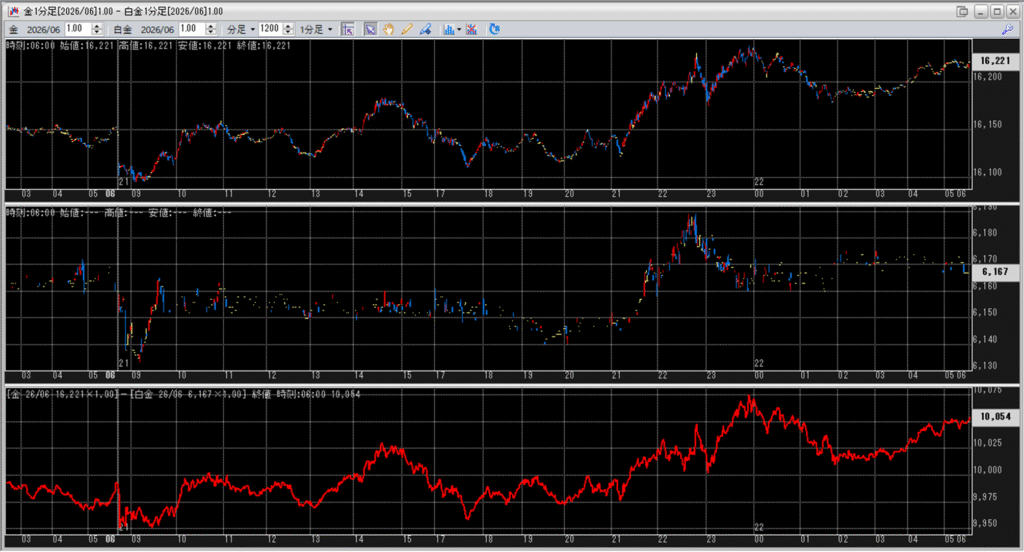The height and width of the screenshot is (552, 1024).
Task: Open the 分足 chart type dropdown
Action: point(241,29)
